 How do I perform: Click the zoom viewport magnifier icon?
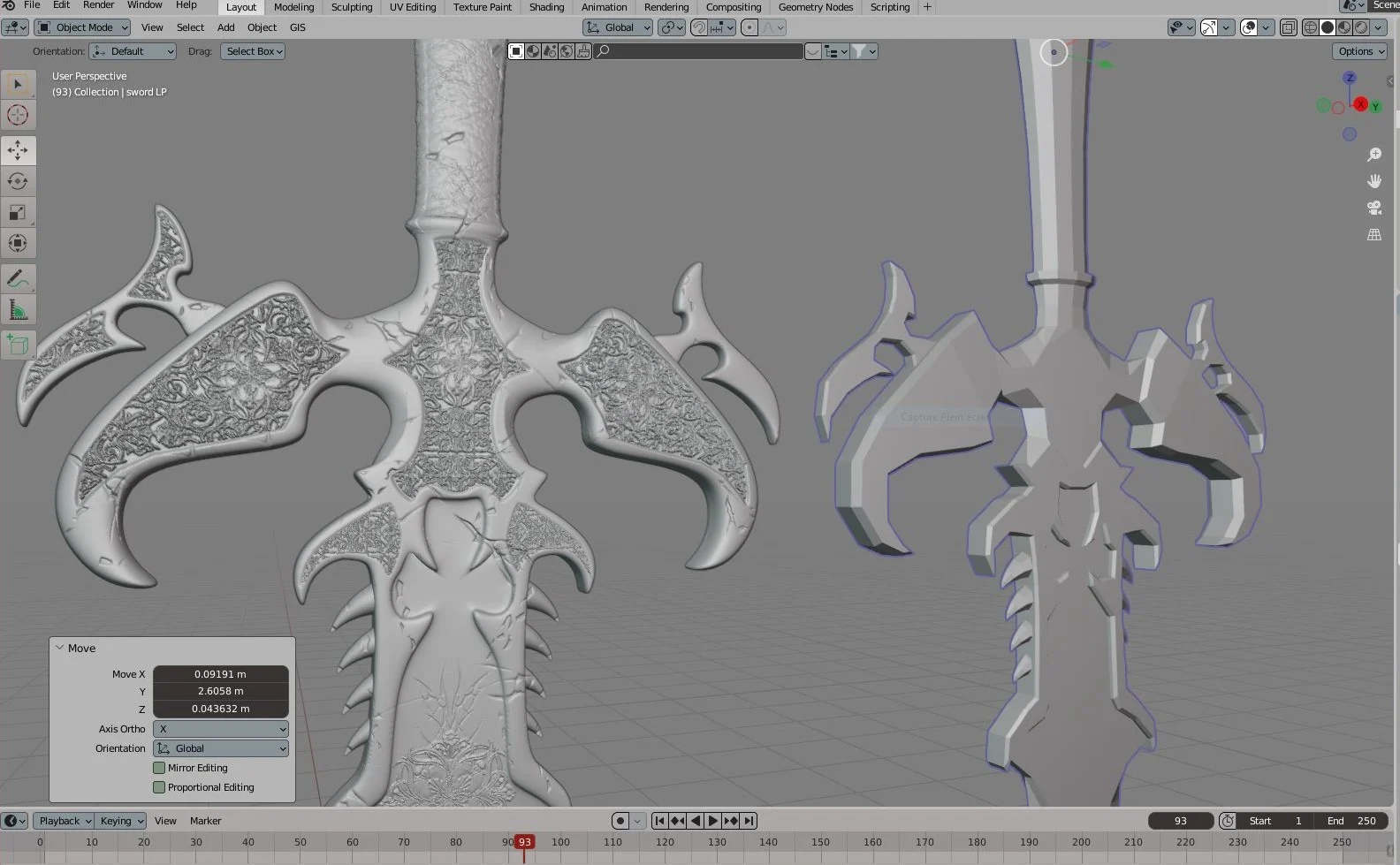1374,155
